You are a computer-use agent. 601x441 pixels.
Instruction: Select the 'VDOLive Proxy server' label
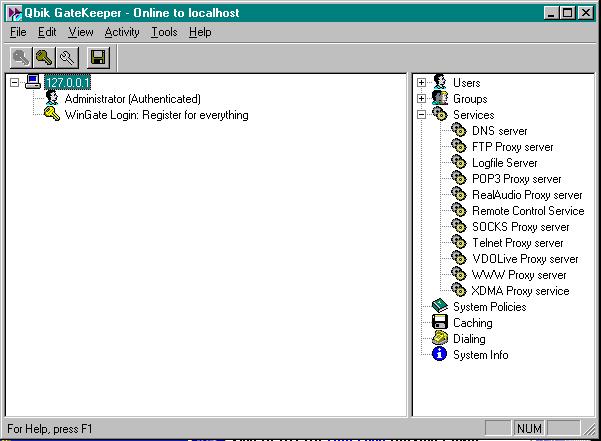525,259
